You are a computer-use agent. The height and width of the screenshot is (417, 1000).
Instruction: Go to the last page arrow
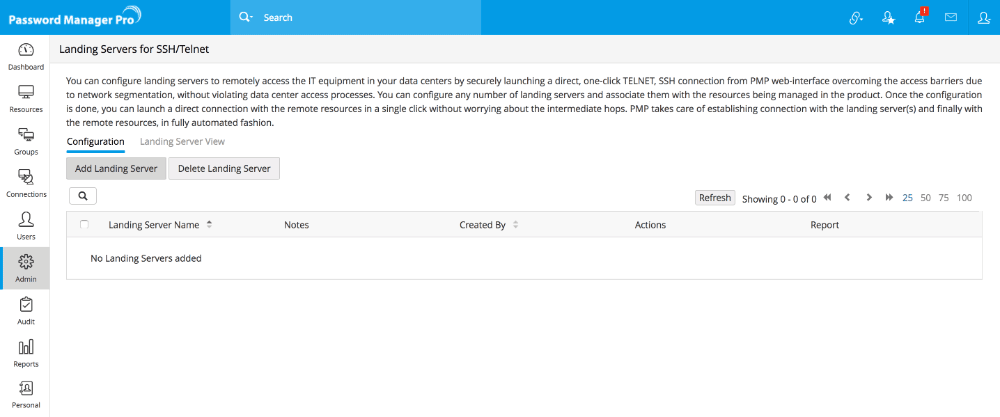(x=889, y=198)
